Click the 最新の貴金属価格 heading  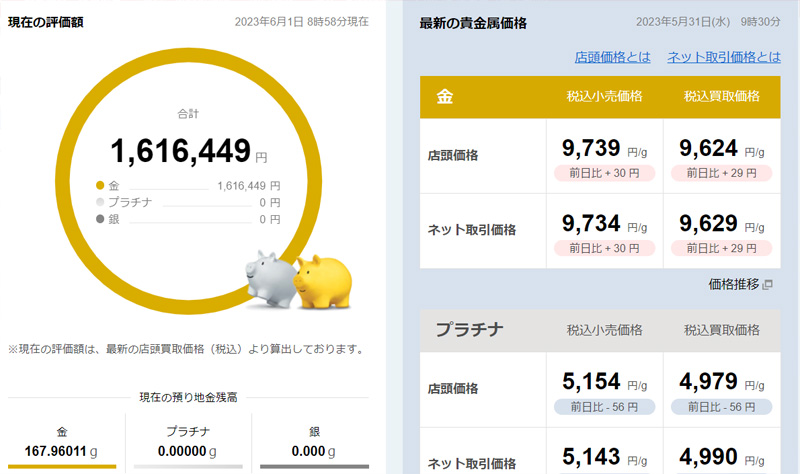point(473,23)
